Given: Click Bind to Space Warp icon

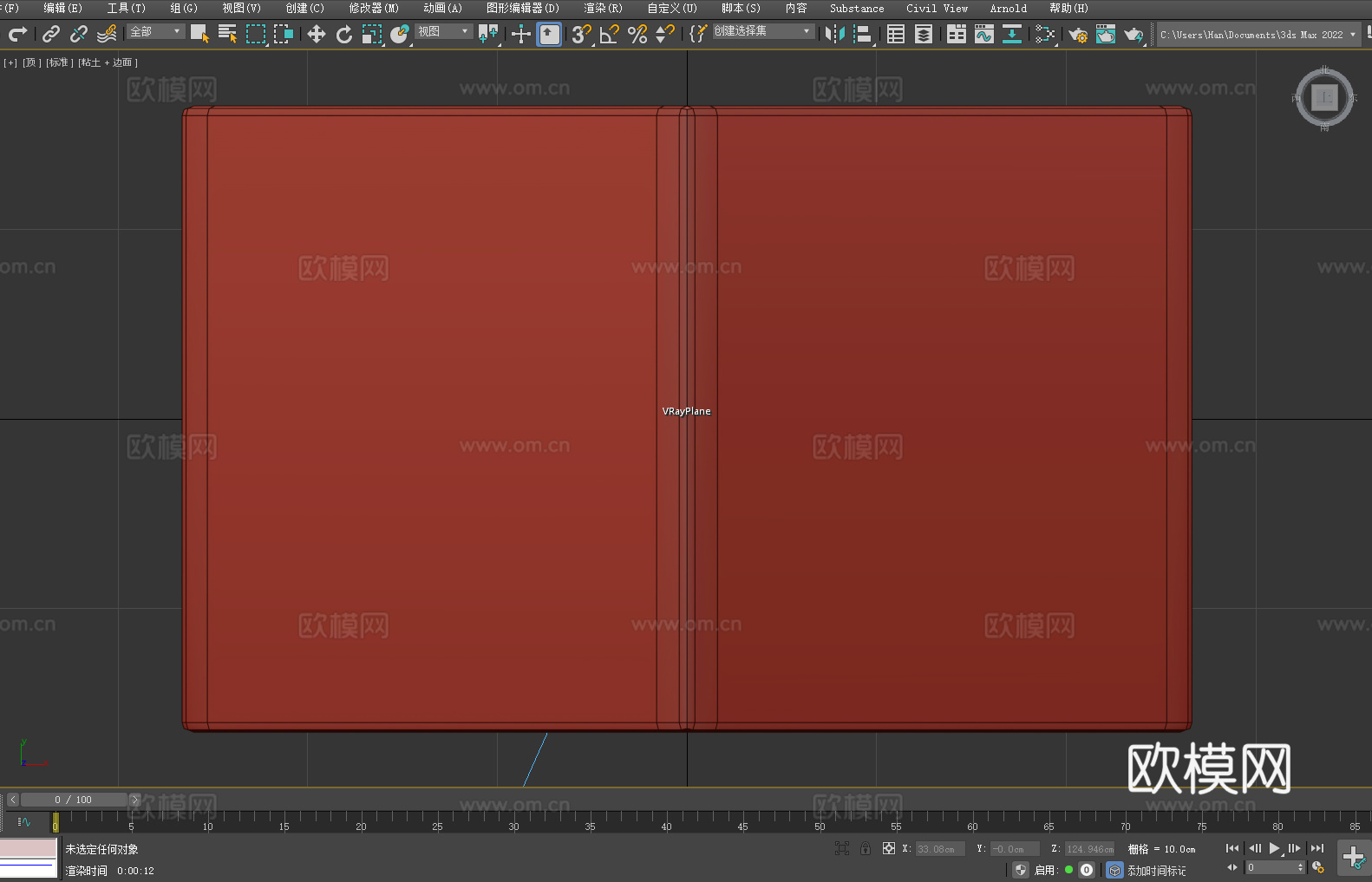Looking at the screenshot, I should (107, 34).
